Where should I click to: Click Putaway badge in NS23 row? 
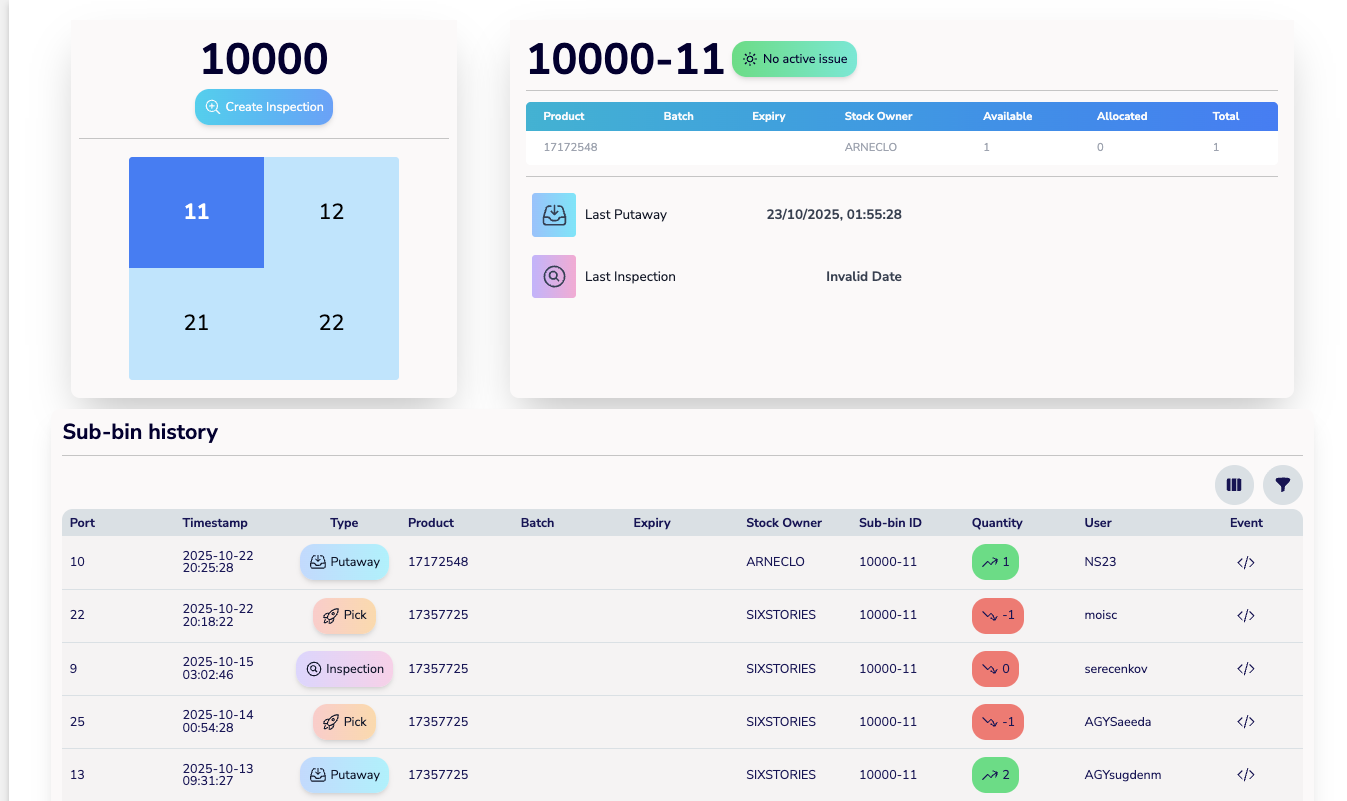(344, 562)
